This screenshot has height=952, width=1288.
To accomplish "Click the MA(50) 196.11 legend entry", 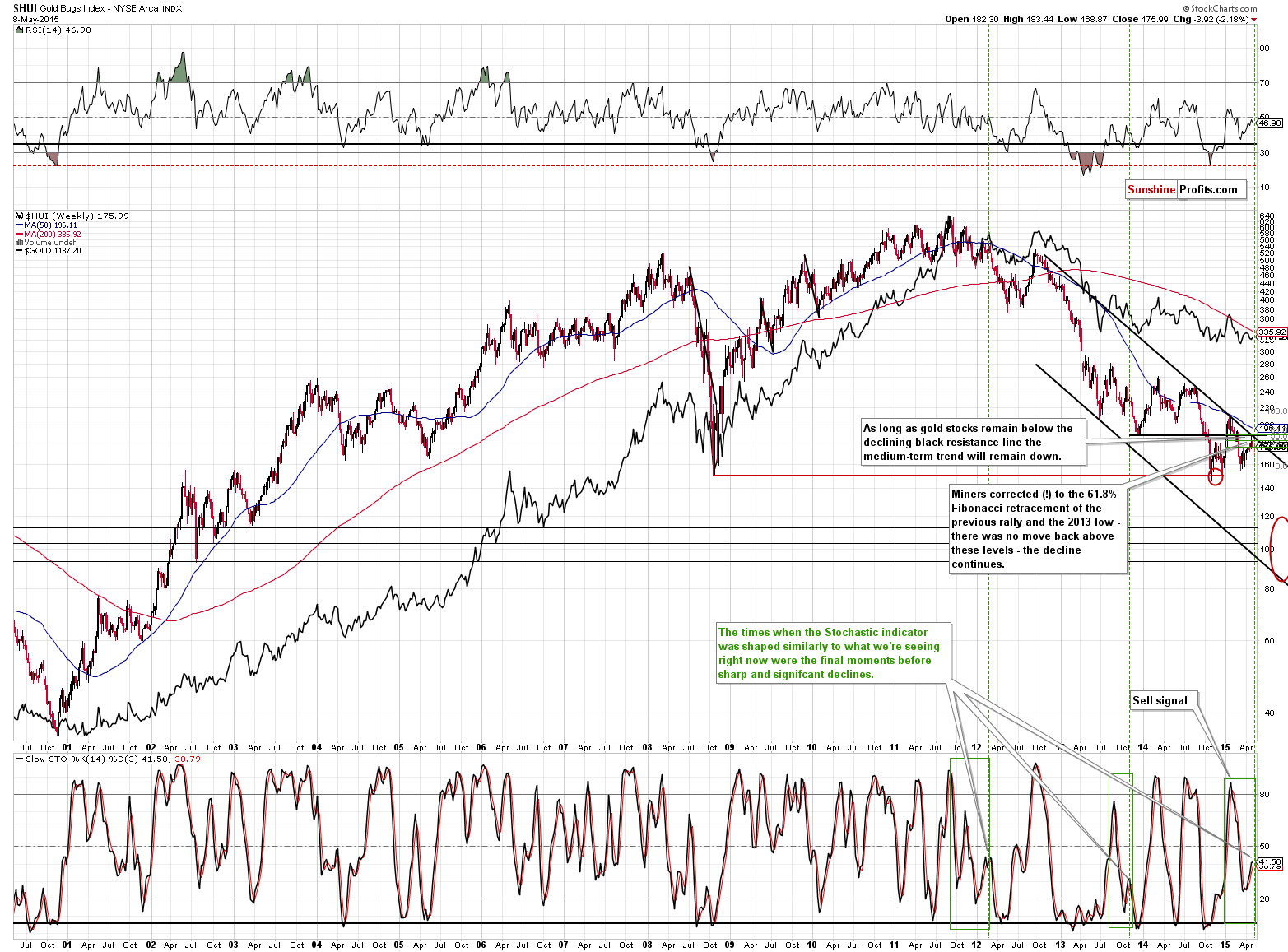I will pos(51,225).
